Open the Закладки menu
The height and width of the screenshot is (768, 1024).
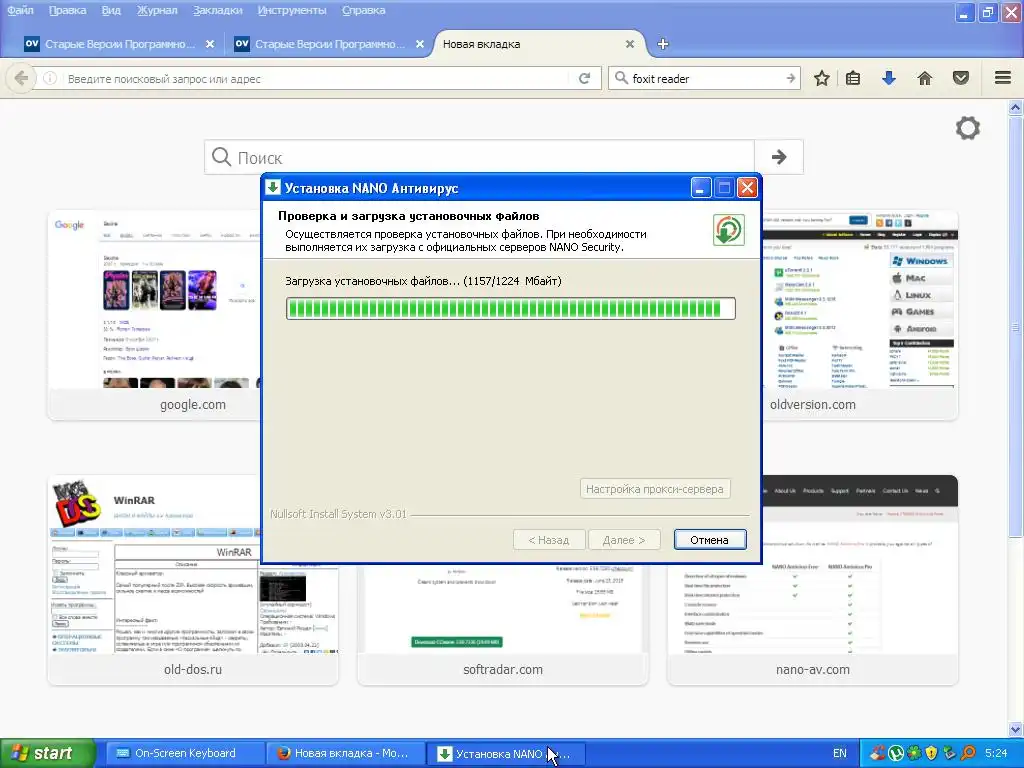217,10
